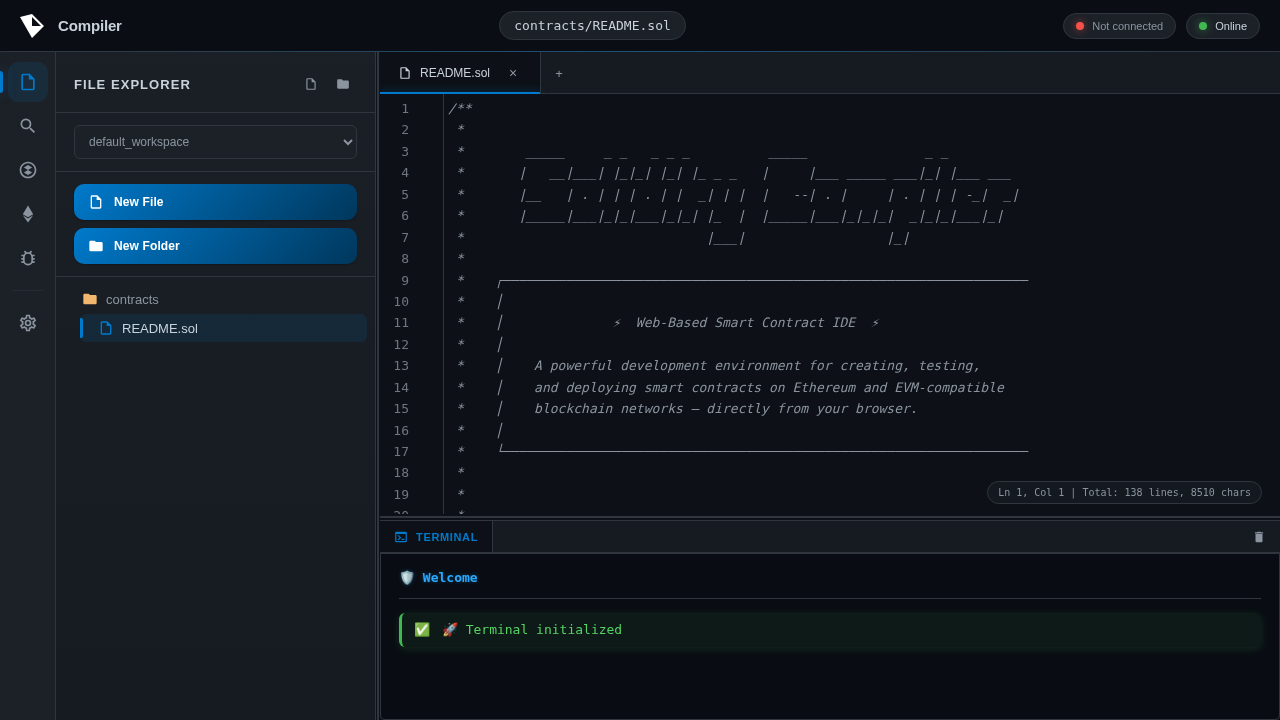Click the contracts/README.sol path pill
The width and height of the screenshot is (1280, 720).
[x=592, y=26]
